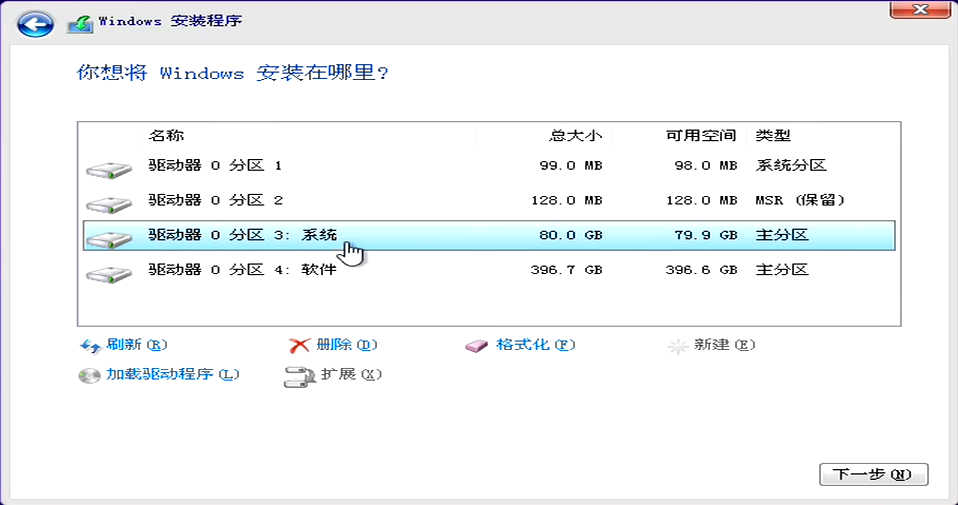Choose 删除(D) to delete partition
This screenshot has height=505, width=958.
click(346, 345)
